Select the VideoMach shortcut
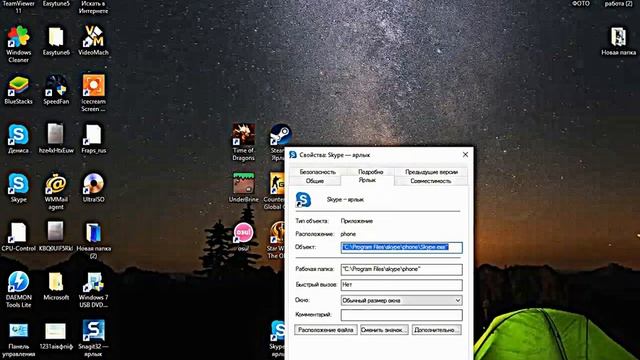 click(93, 37)
